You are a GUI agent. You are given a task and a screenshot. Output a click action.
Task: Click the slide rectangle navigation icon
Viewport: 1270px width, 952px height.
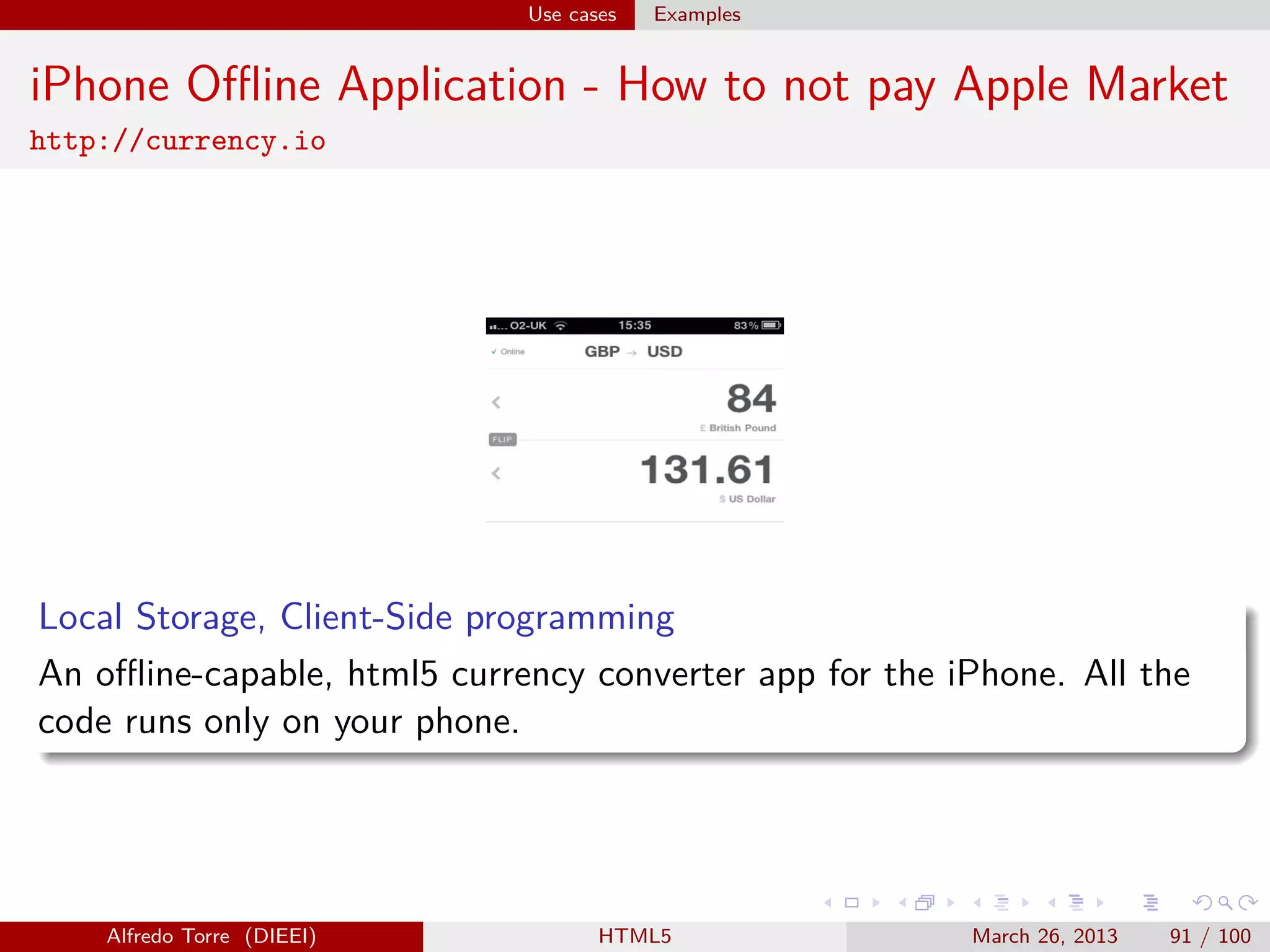coord(852,902)
